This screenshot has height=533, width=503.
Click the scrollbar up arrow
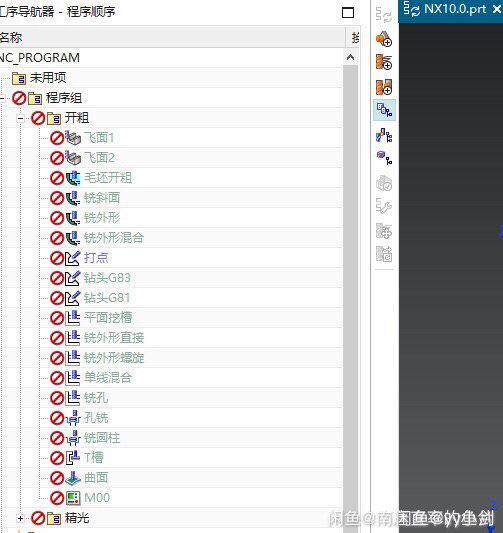point(350,57)
